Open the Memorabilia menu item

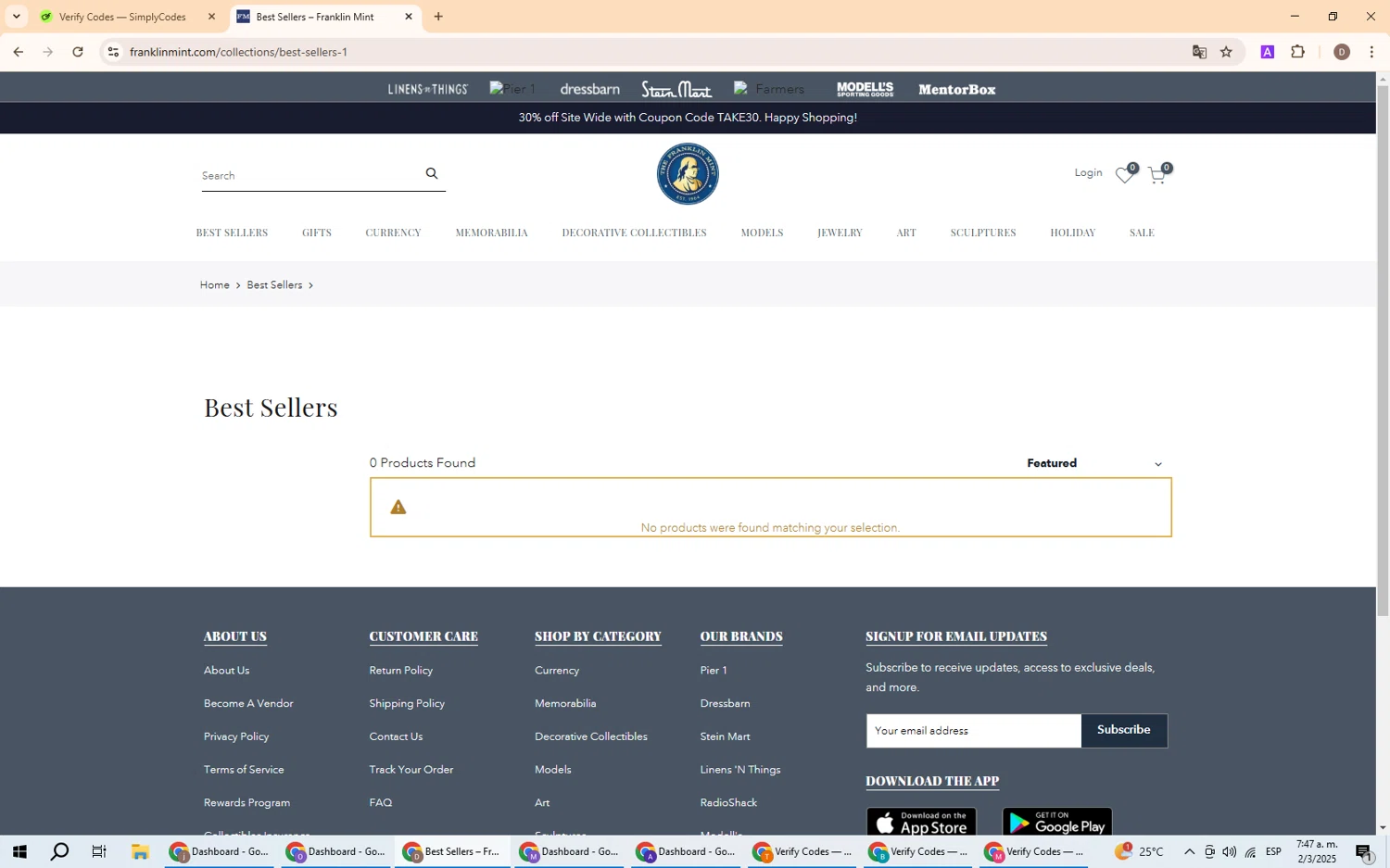coord(492,233)
